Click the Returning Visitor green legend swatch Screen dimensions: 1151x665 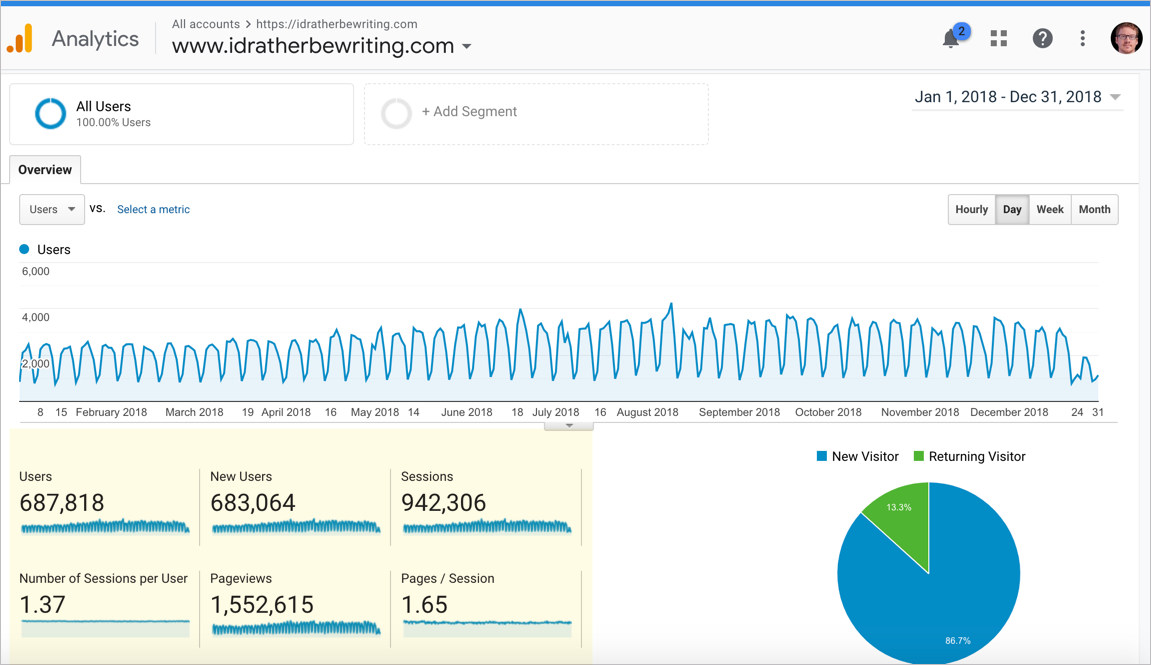[x=919, y=457]
